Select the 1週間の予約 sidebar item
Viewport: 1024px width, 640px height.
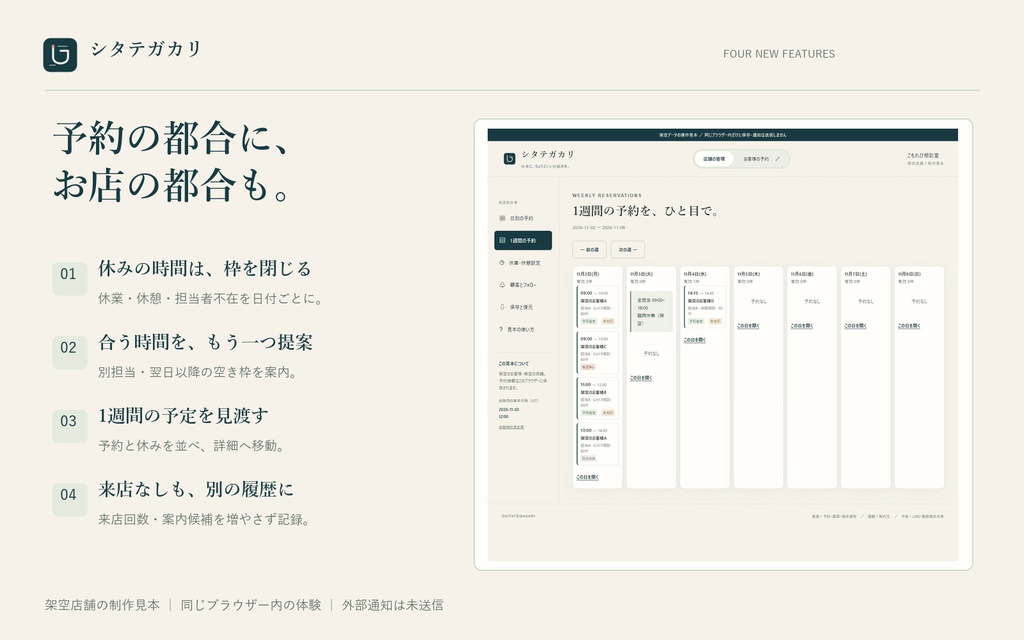pyautogui.click(x=522, y=240)
